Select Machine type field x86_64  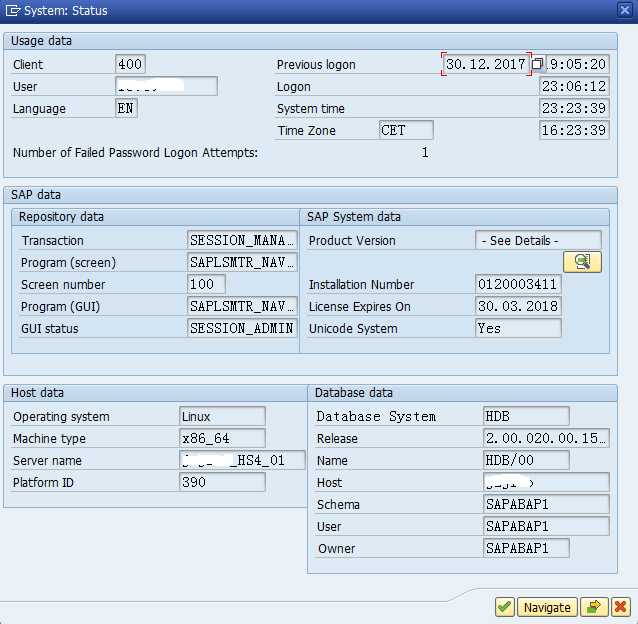pyautogui.click(x=222, y=438)
